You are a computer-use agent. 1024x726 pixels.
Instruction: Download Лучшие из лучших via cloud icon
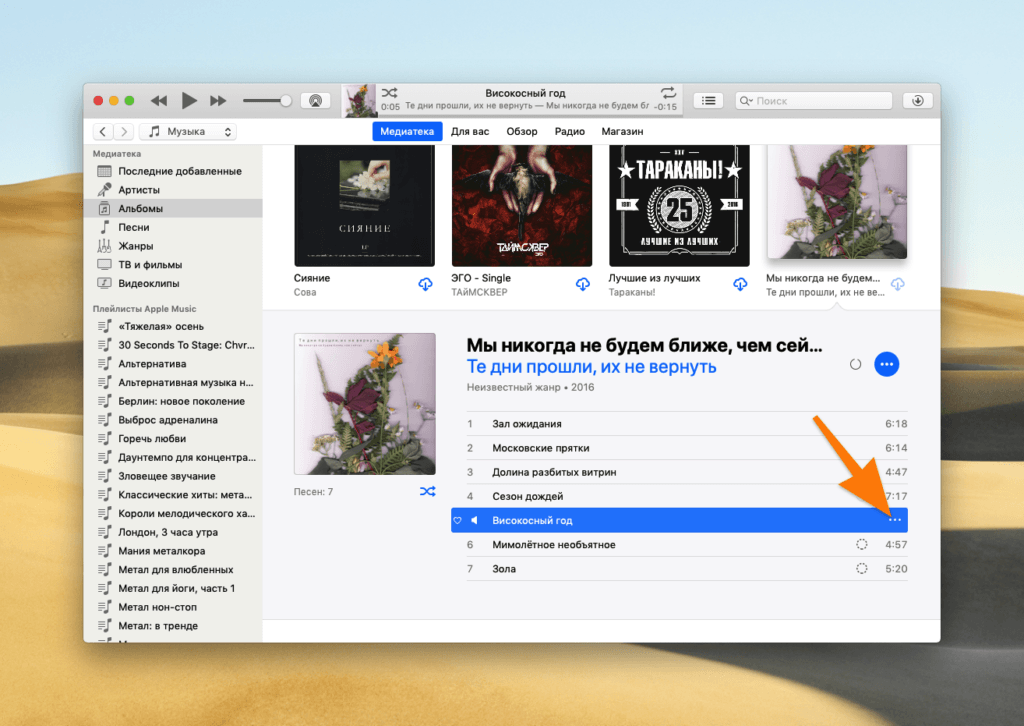[x=740, y=285]
